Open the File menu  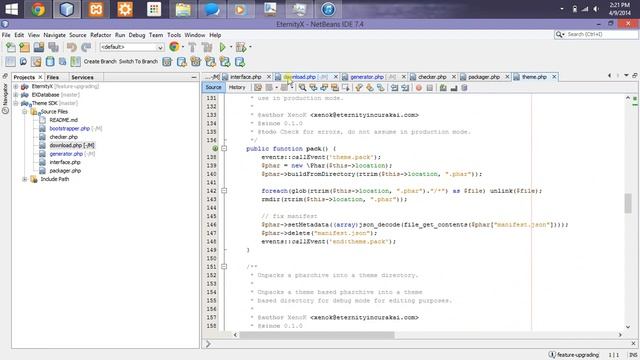click(6, 35)
